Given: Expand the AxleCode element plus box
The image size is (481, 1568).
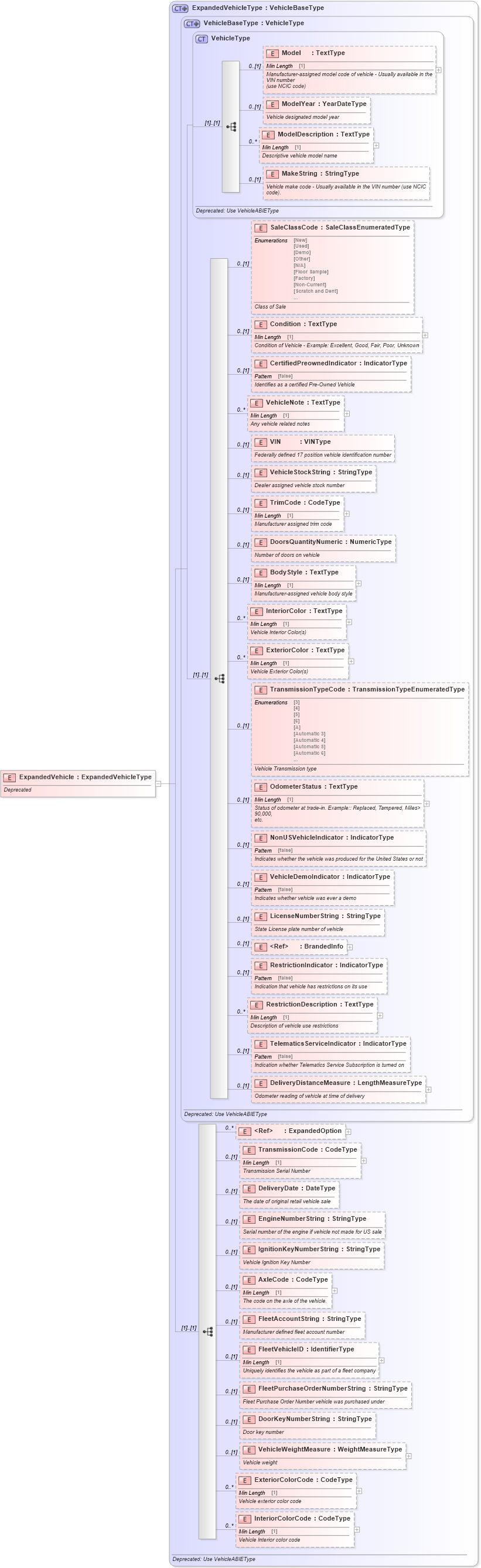Looking at the screenshot, I should 335,1290.
